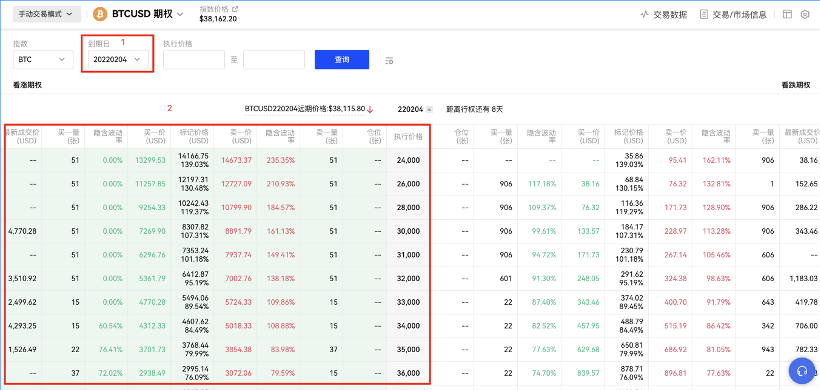This screenshot has height=390, width=820.
Task: Open 交易/市场信息 document icon
Action: click(704, 15)
